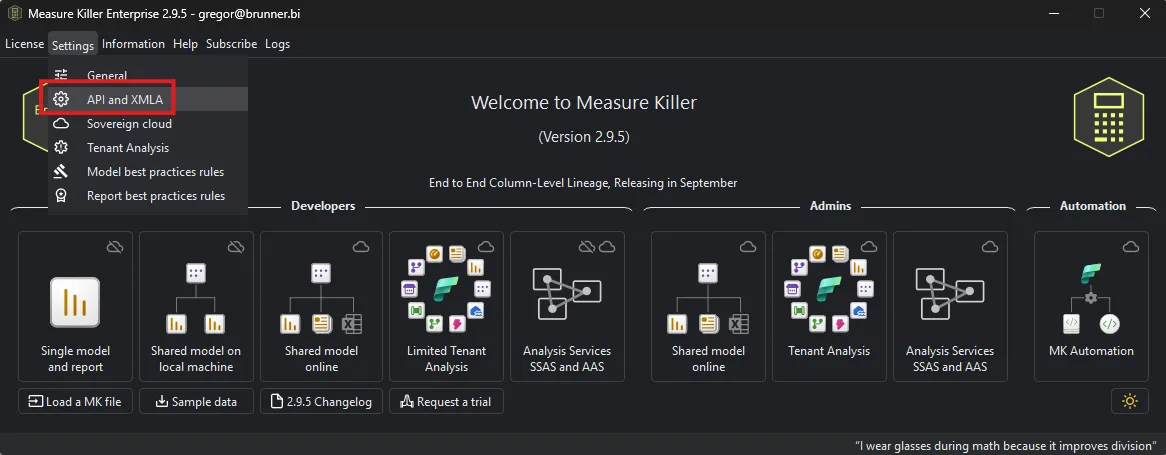
Task: Click cloud icon on Developers Shared model online
Action: click(x=361, y=247)
